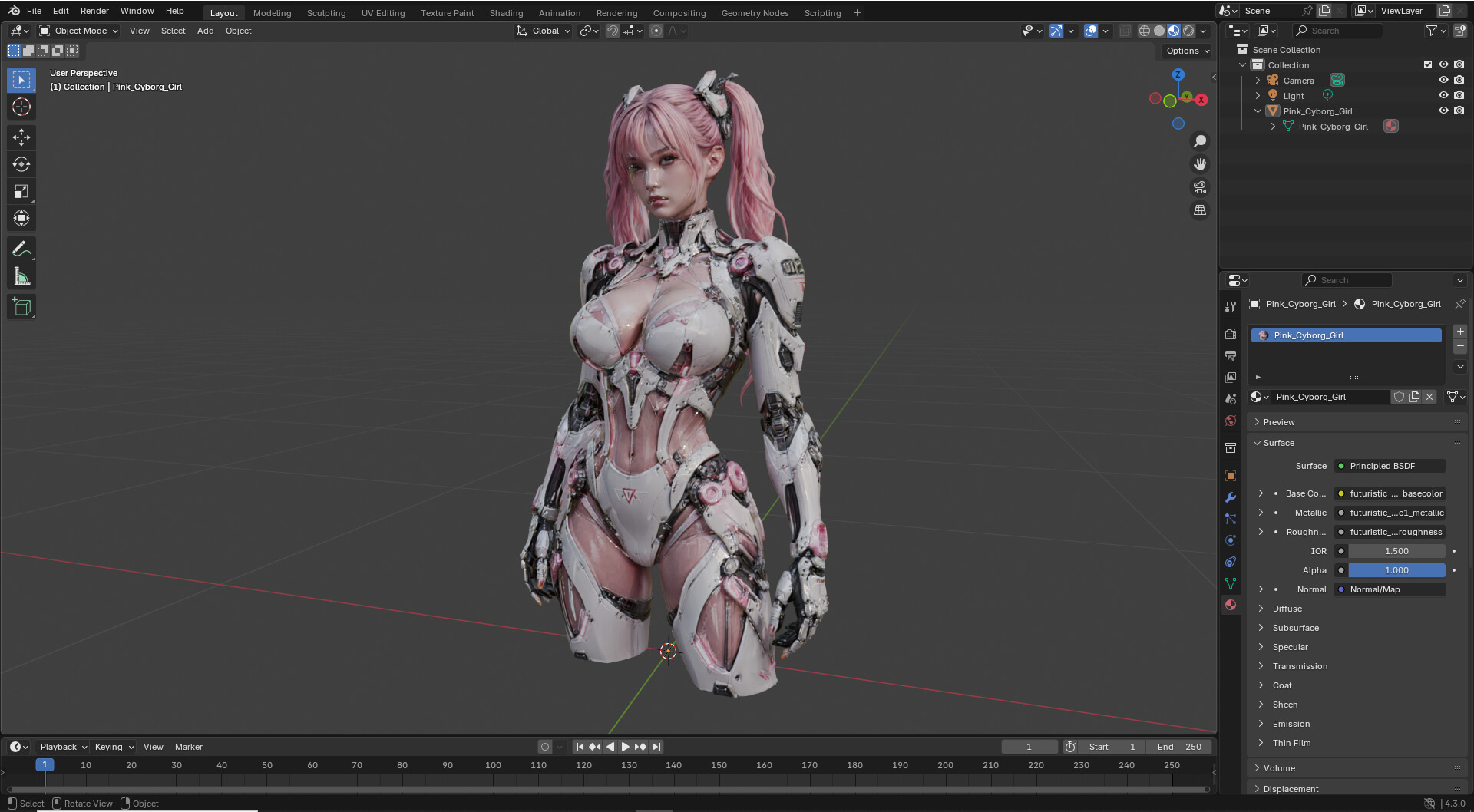Image resolution: width=1474 pixels, height=812 pixels.
Task: Disable Light in renders
Action: [x=1459, y=95]
